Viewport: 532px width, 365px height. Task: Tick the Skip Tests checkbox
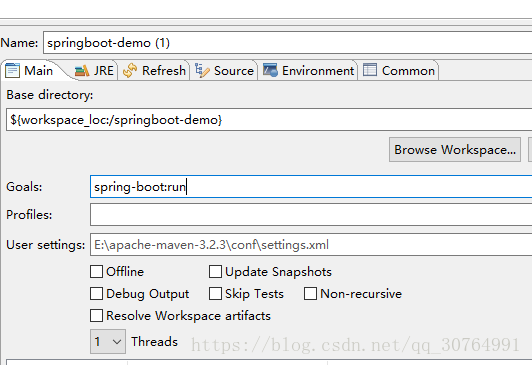click(215, 294)
